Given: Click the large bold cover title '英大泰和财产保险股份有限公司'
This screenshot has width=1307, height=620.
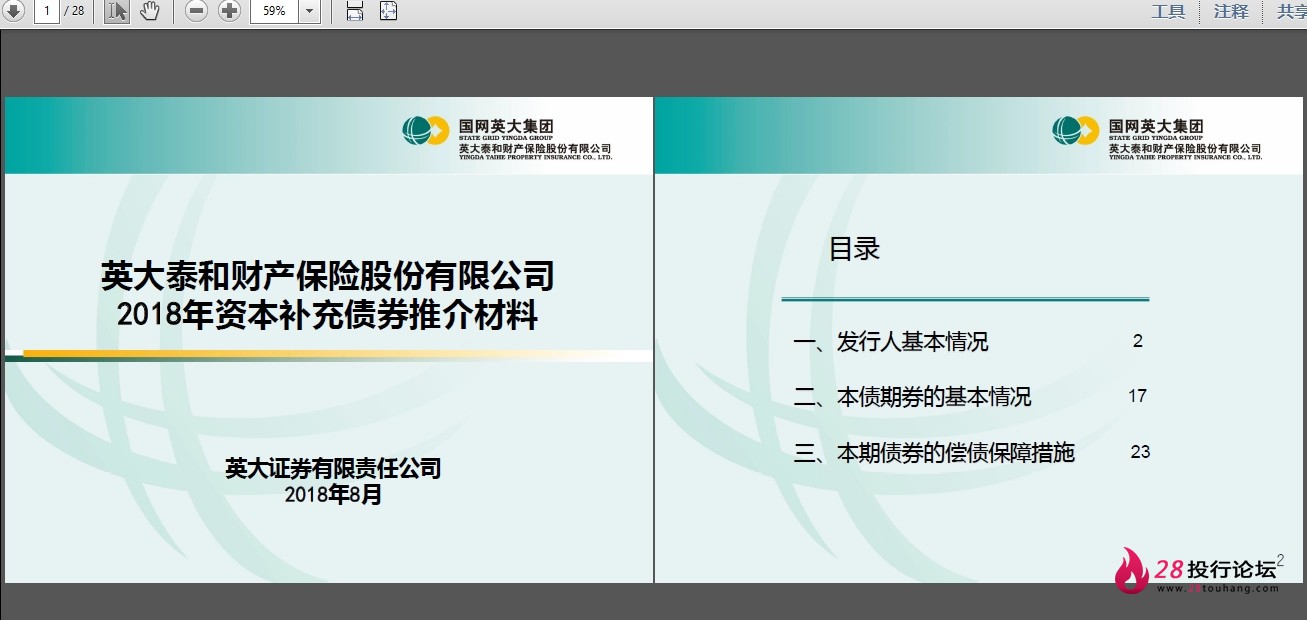Looking at the screenshot, I should pyautogui.click(x=327, y=275).
